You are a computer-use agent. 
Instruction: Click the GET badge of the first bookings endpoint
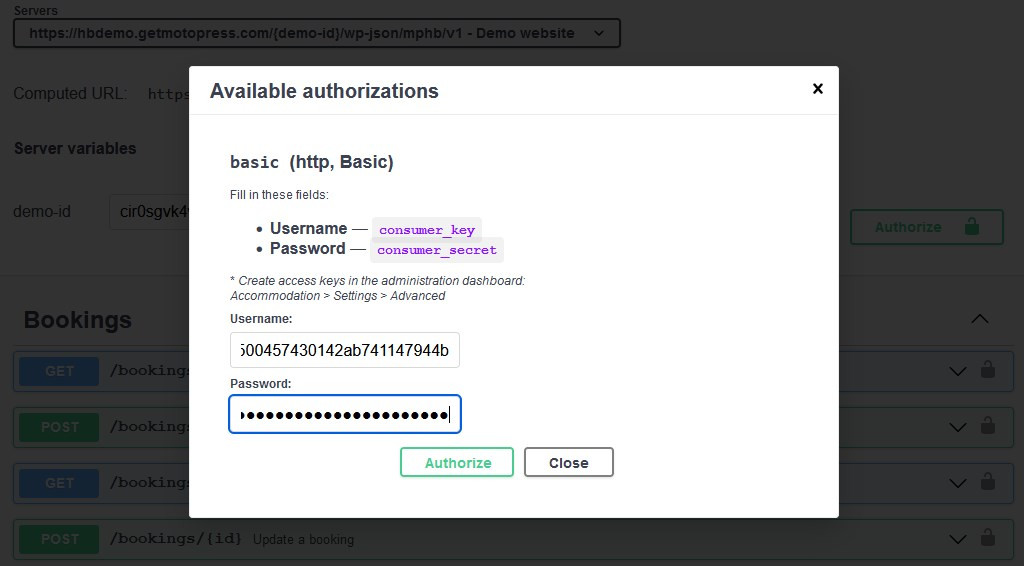coord(59,371)
